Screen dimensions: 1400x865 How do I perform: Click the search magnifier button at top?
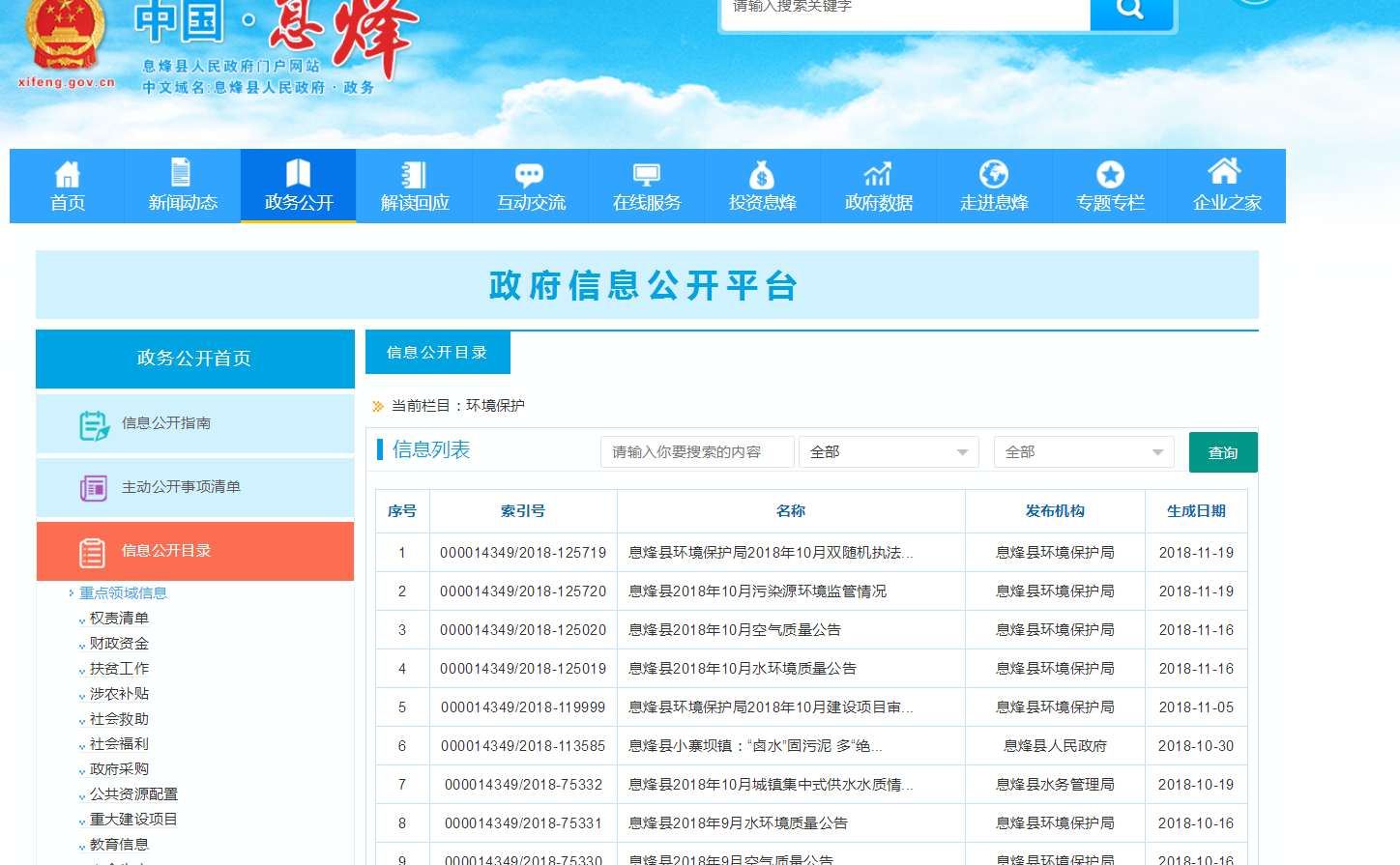pos(1130,10)
